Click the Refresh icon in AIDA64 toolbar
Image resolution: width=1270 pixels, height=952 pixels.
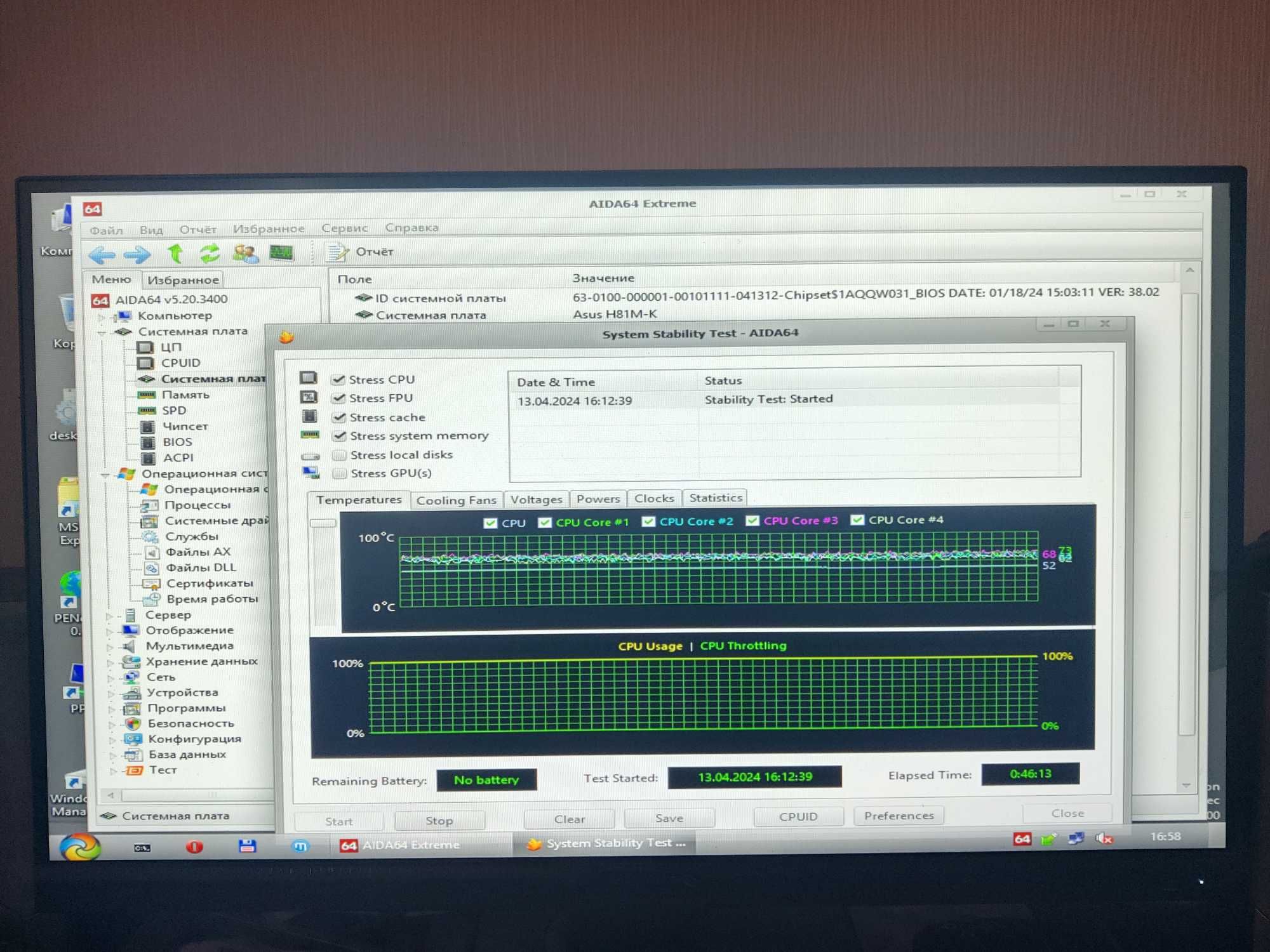tap(210, 253)
